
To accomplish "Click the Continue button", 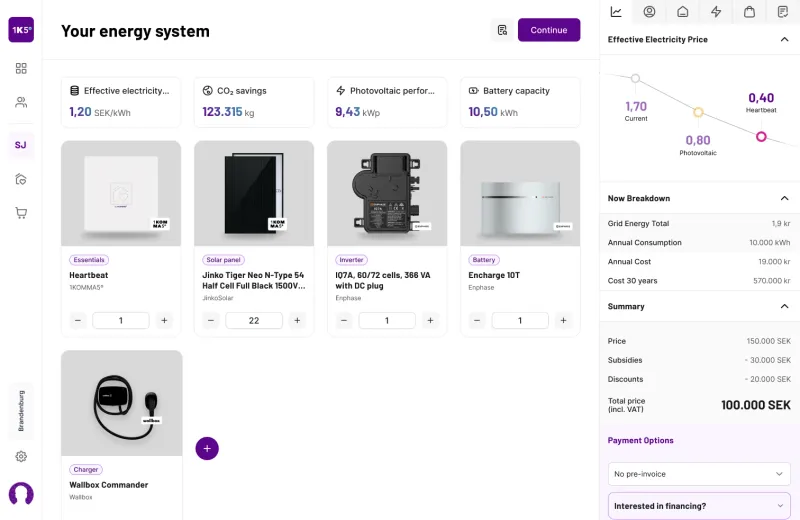I will coord(549,30).
